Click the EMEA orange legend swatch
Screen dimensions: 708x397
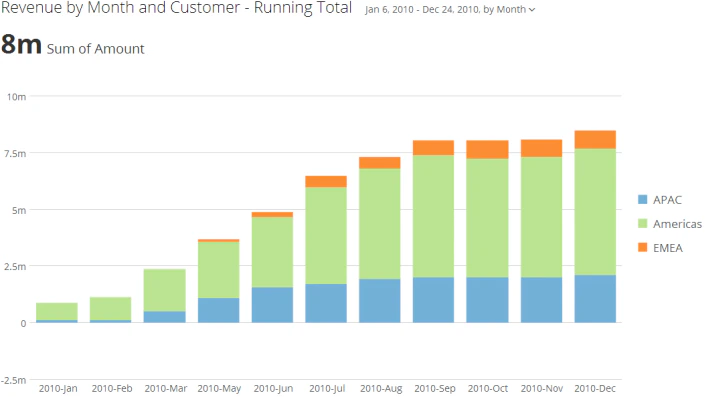643,247
